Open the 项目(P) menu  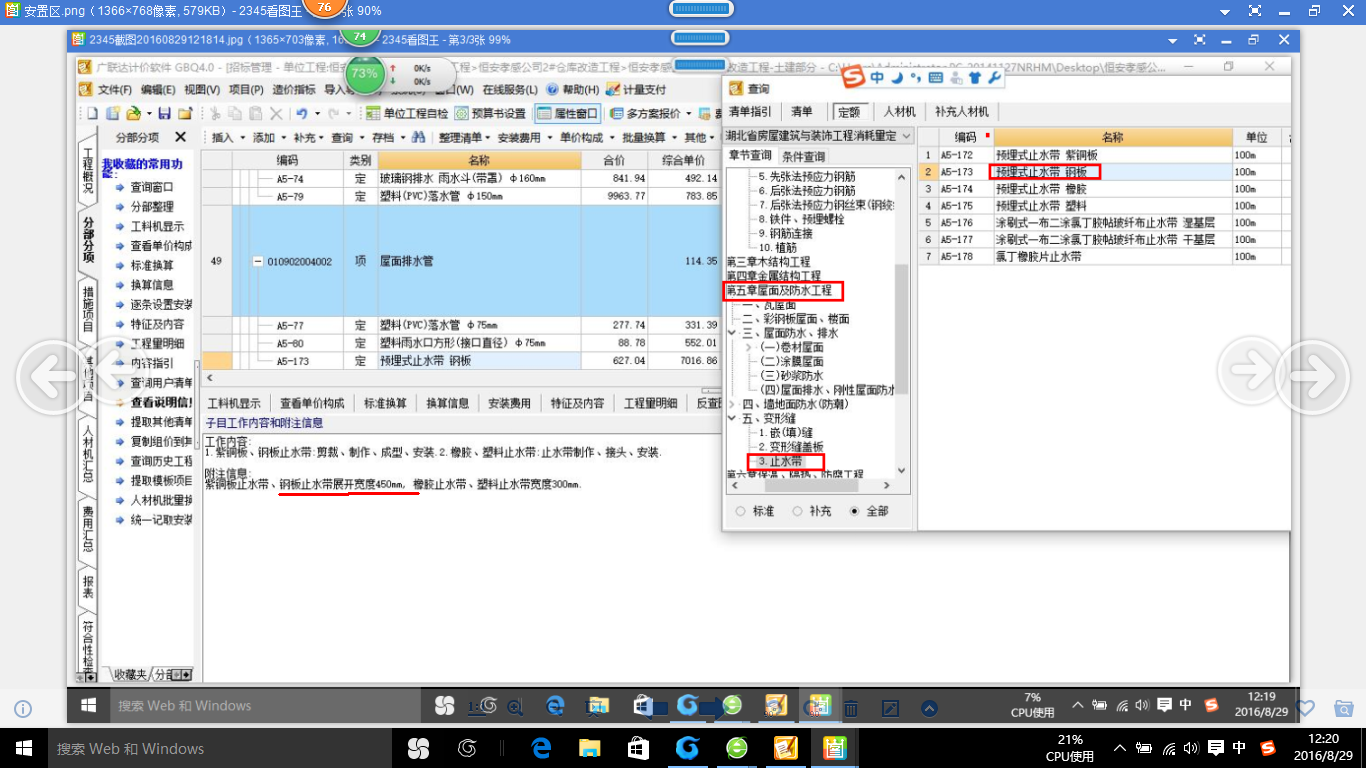click(x=246, y=90)
